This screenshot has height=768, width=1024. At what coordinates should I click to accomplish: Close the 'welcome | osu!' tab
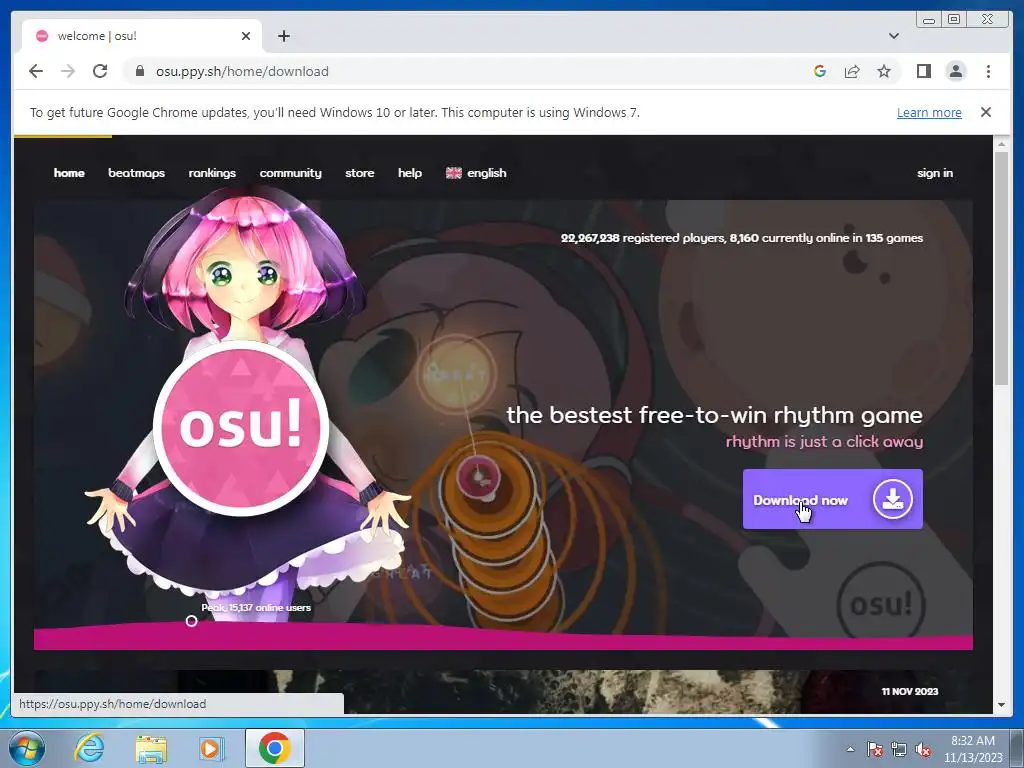pos(246,36)
